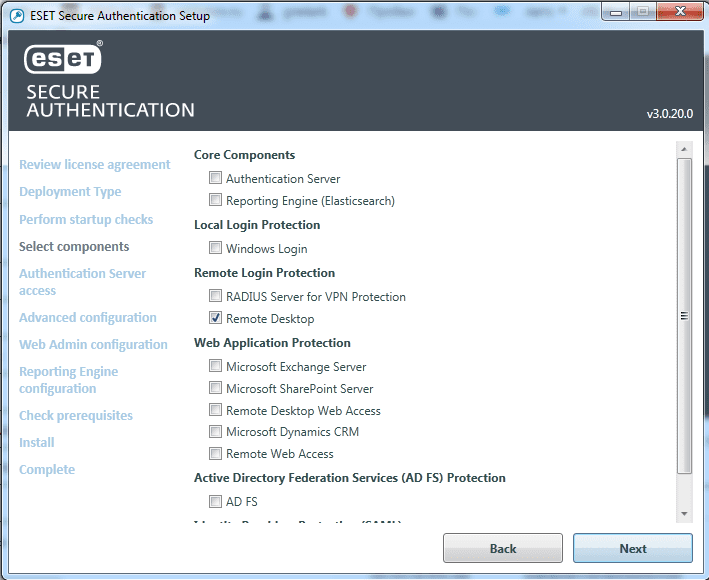Image resolution: width=709 pixels, height=580 pixels.
Task: Open Web Admin configuration step
Action: (93, 344)
